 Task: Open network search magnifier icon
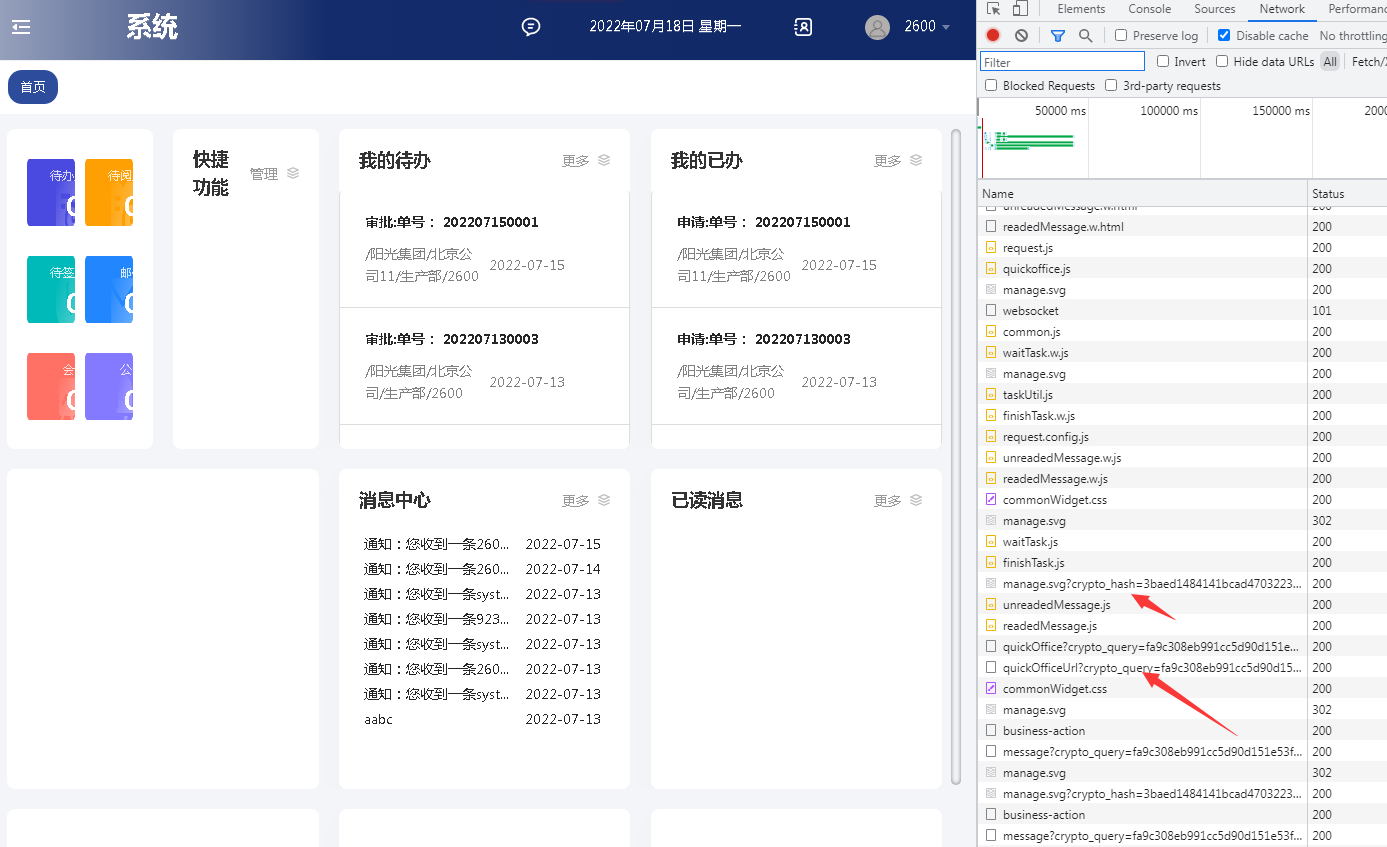pyautogui.click(x=1085, y=35)
